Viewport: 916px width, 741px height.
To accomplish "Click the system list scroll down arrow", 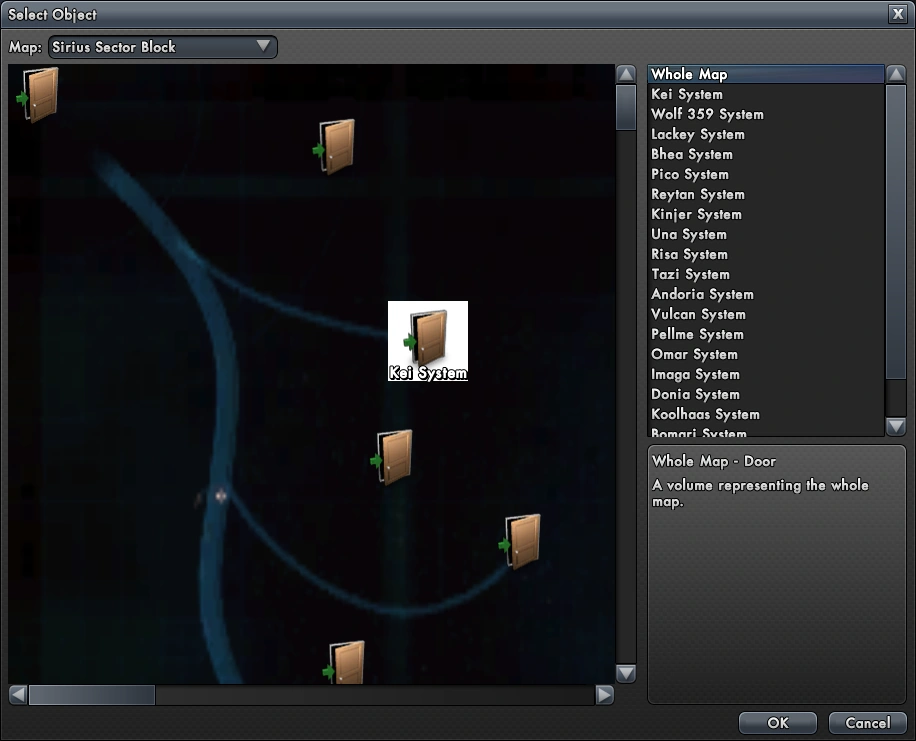I will tap(896, 427).
